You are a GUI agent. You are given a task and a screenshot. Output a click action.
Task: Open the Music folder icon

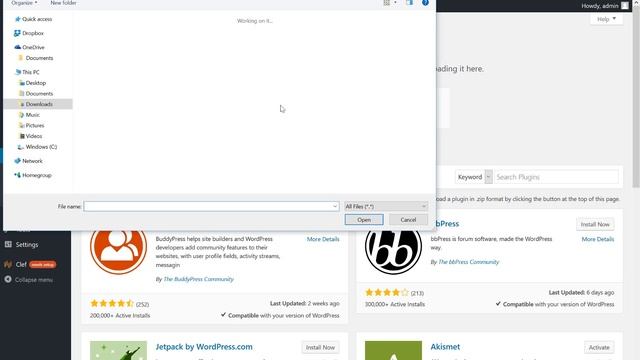coord(21,115)
